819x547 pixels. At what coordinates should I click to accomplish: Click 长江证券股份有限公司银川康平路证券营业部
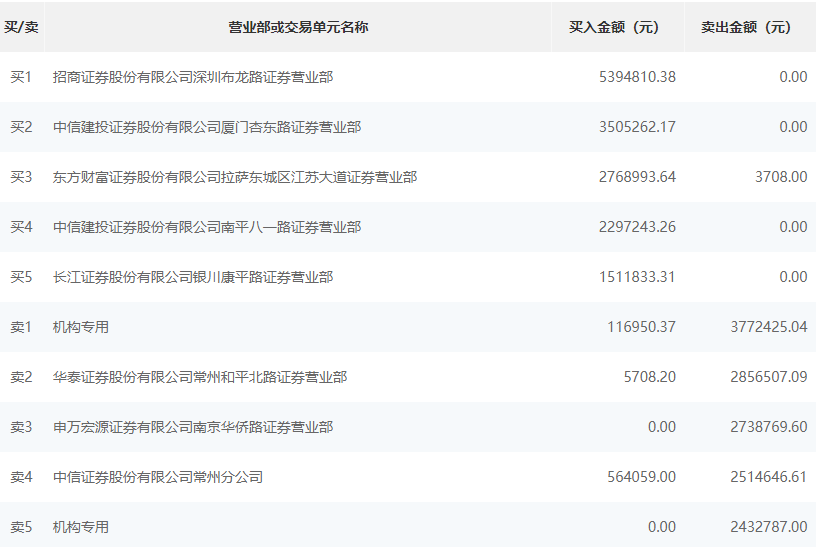click(x=193, y=277)
